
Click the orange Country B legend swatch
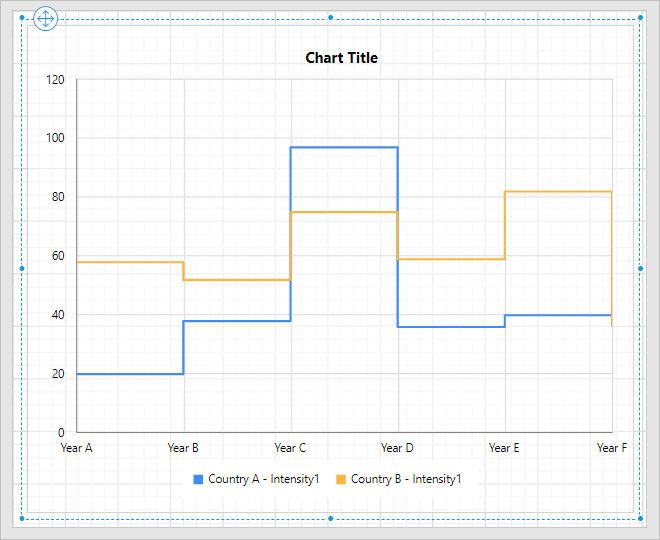click(x=341, y=479)
